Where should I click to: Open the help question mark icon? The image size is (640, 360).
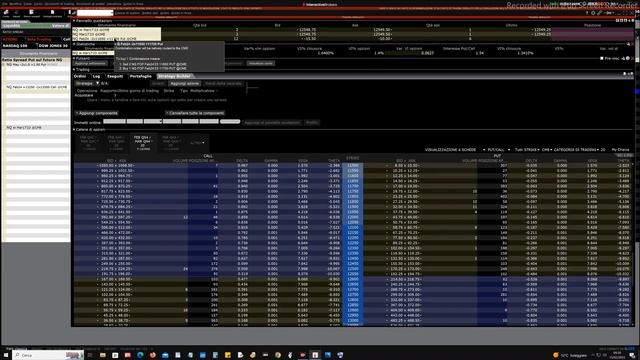(x=587, y=13)
